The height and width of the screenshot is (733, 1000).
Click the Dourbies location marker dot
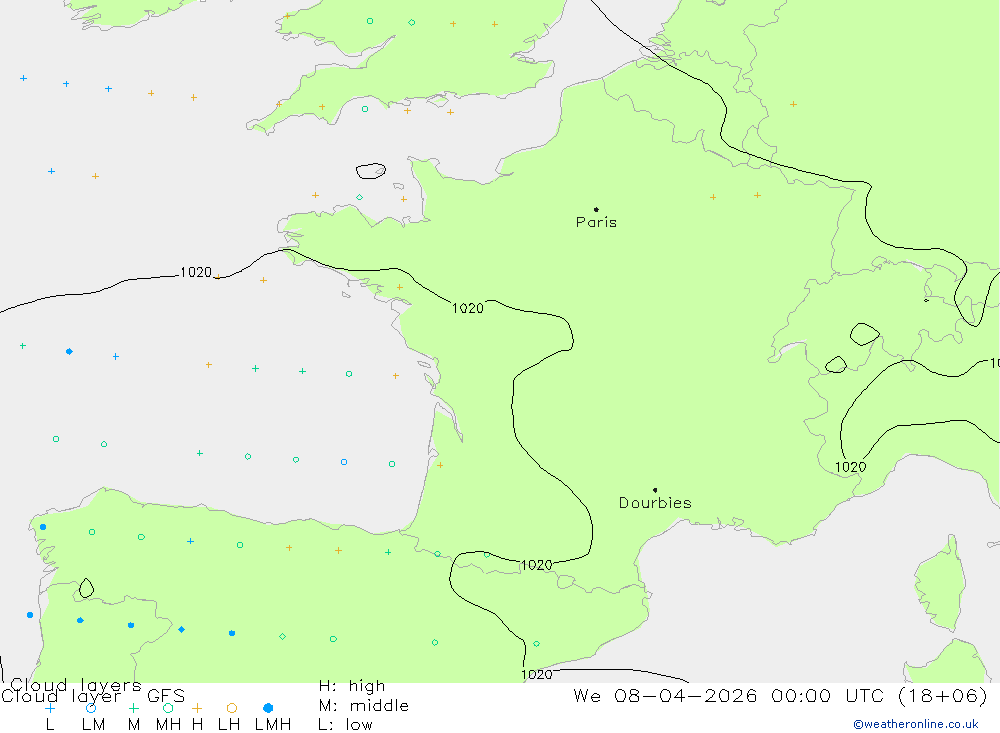coord(655,490)
